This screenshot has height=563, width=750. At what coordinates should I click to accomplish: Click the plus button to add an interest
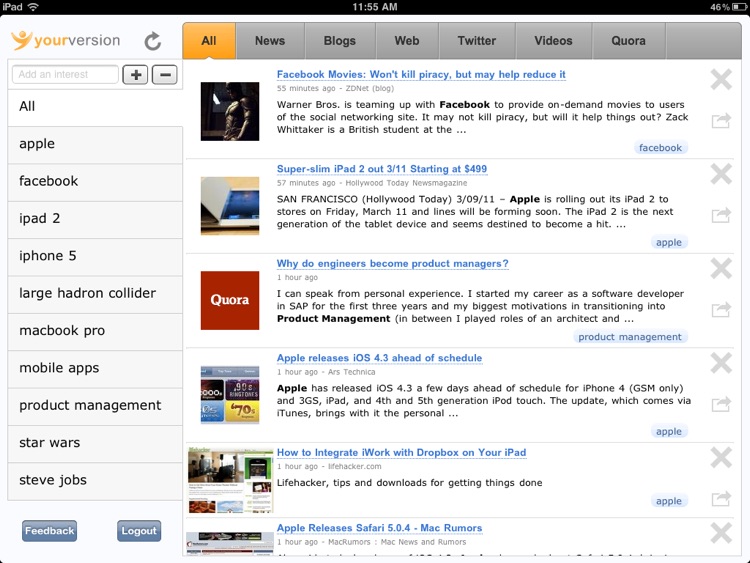pos(135,75)
